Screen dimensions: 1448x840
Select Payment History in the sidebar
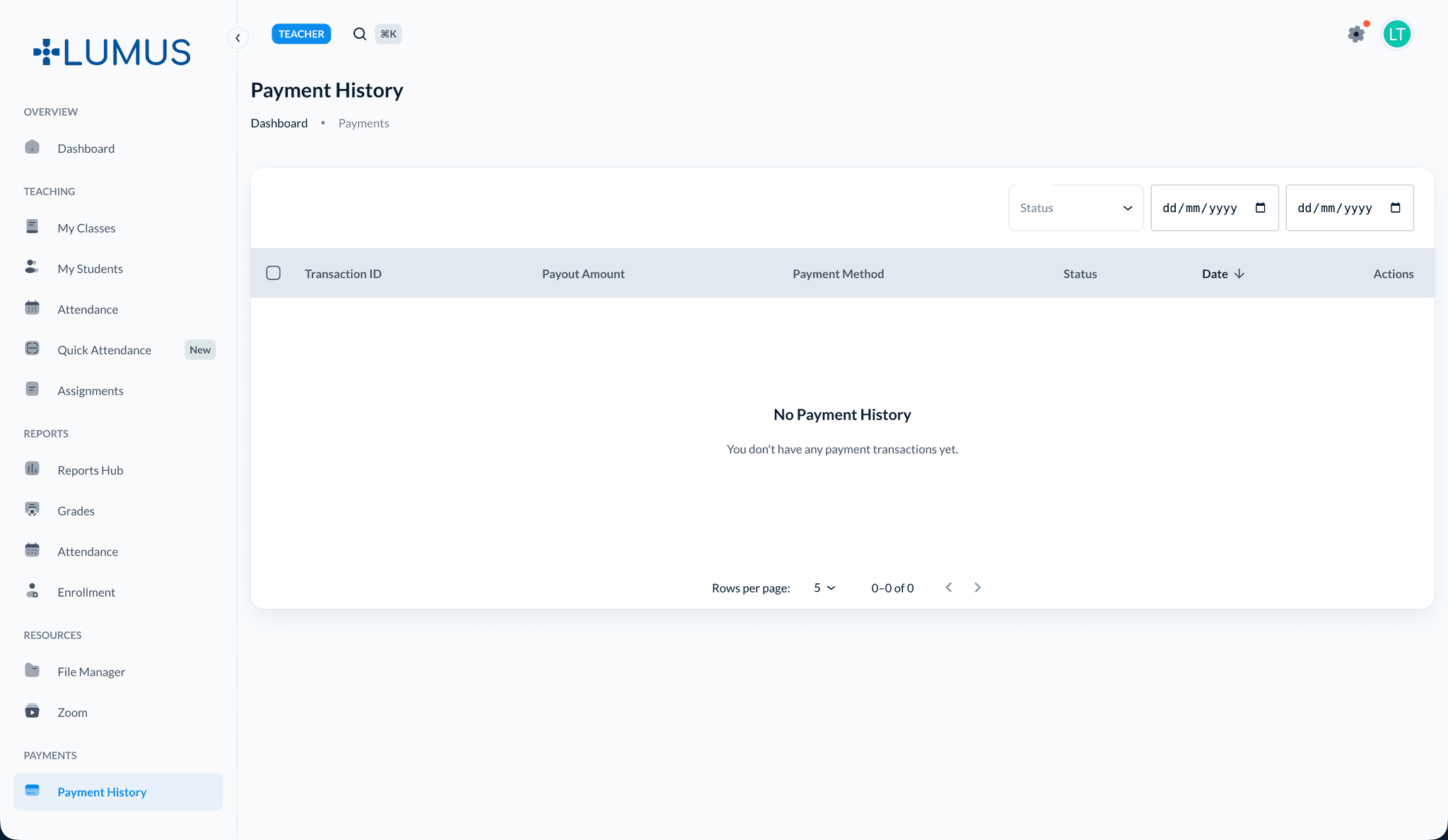pos(118,792)
